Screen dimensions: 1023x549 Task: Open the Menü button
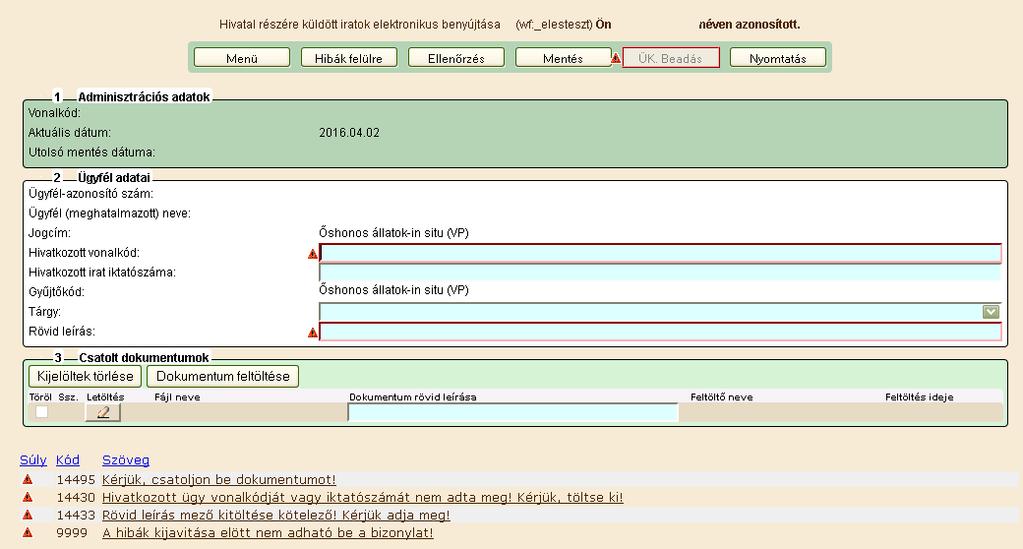coord(241,58)
